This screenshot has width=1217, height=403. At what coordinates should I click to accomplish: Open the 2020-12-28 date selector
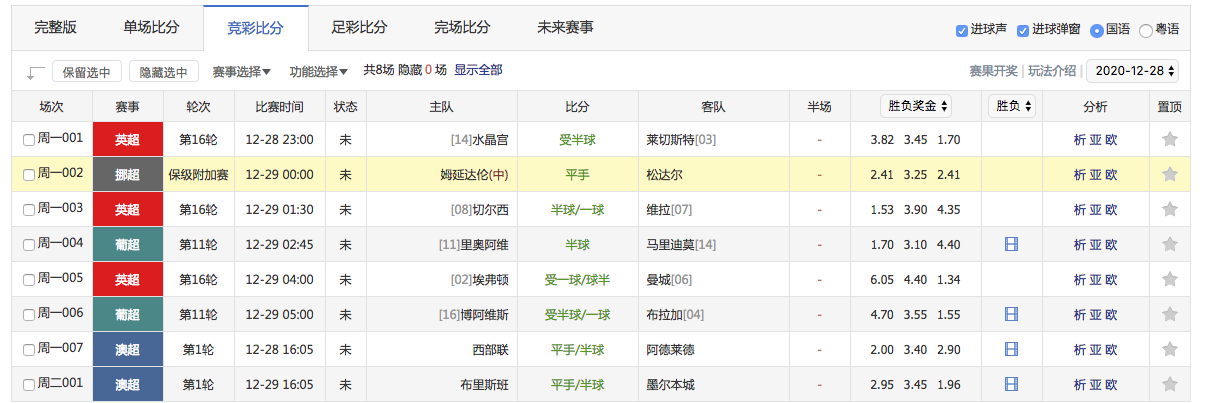pyautogui.click(x=1132, y=71)
